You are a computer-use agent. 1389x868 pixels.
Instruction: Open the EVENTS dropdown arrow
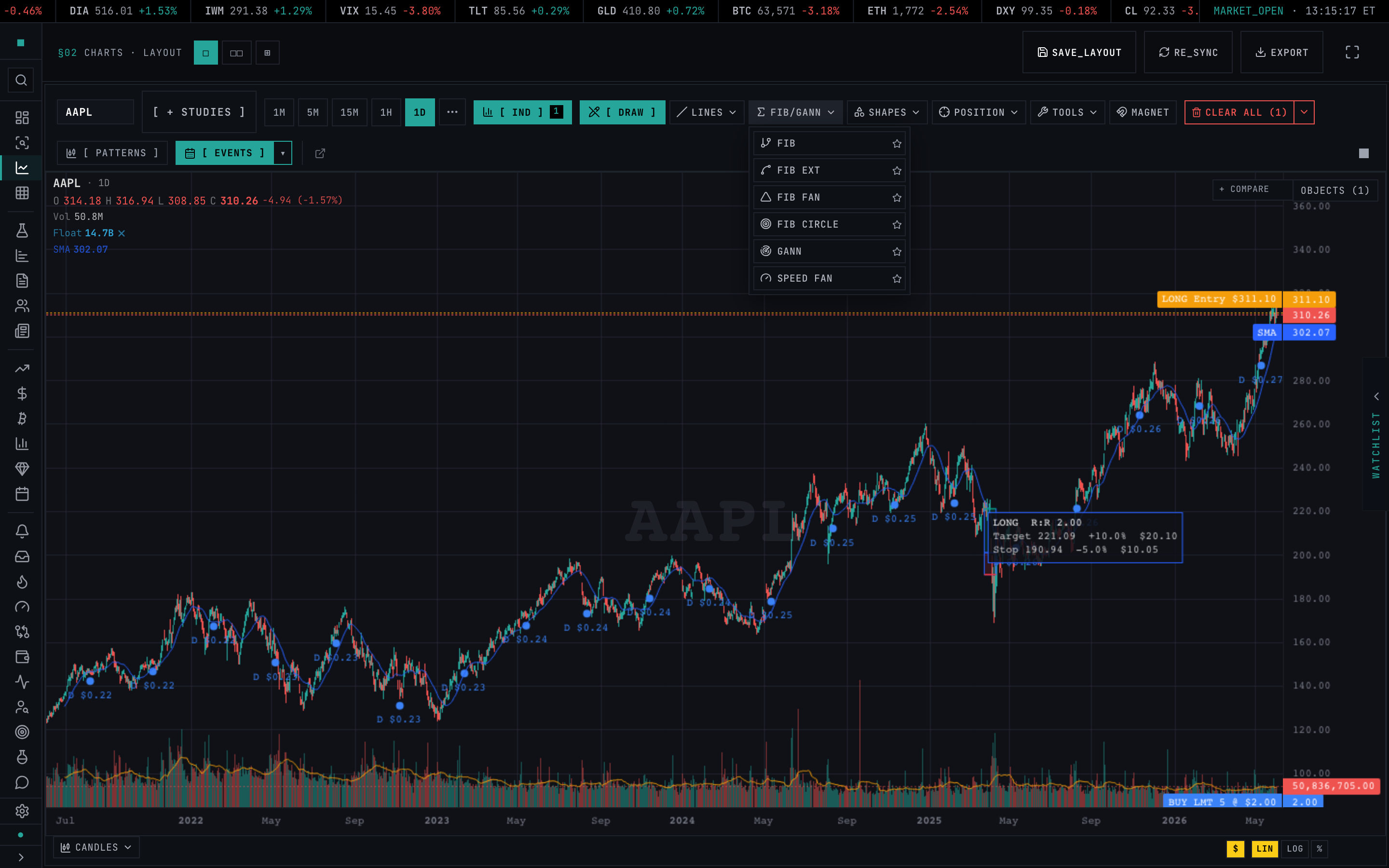click(283, 153)
